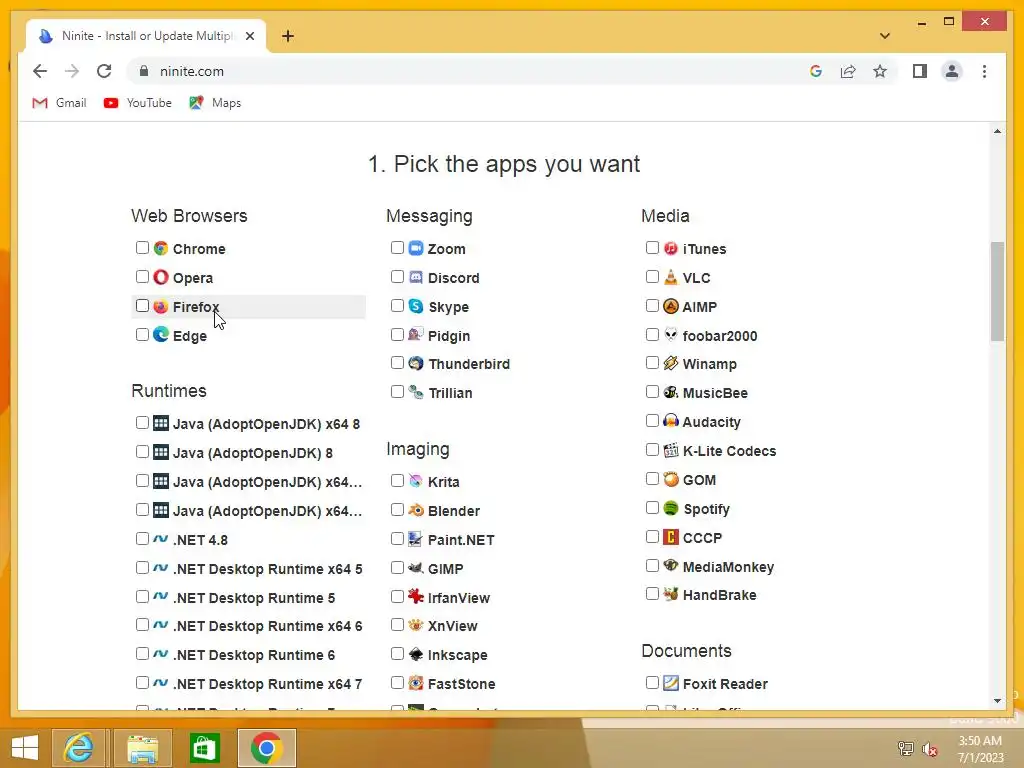Click the muted volume tray icon
The image size is (1024, 768).
click(x=929, y=750)
